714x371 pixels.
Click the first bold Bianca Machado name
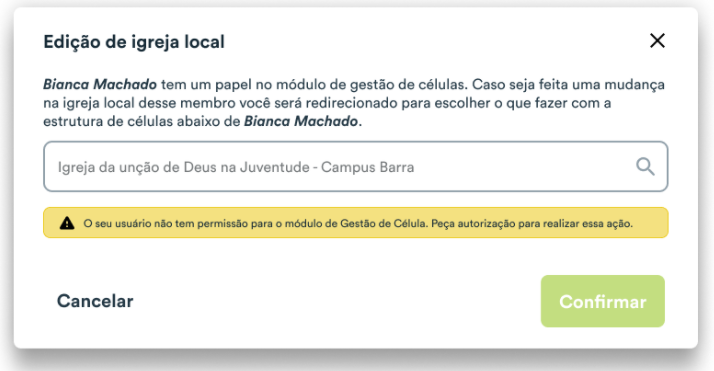100,85
